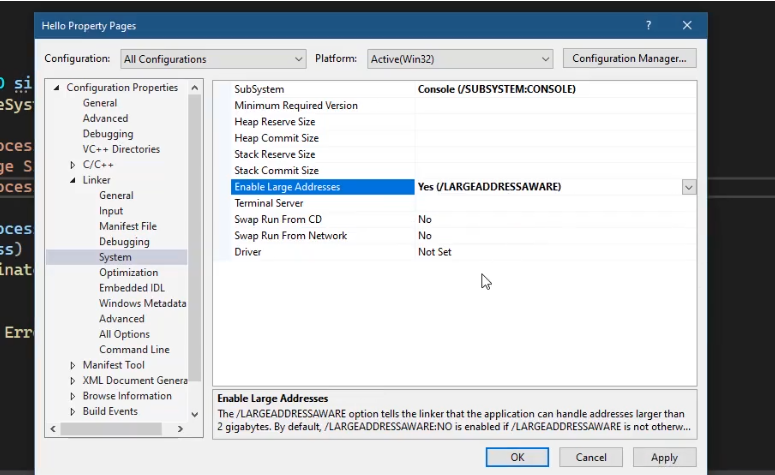Open Configuration Manager
This screenshot has height=475, width=775.
(629, 58)
